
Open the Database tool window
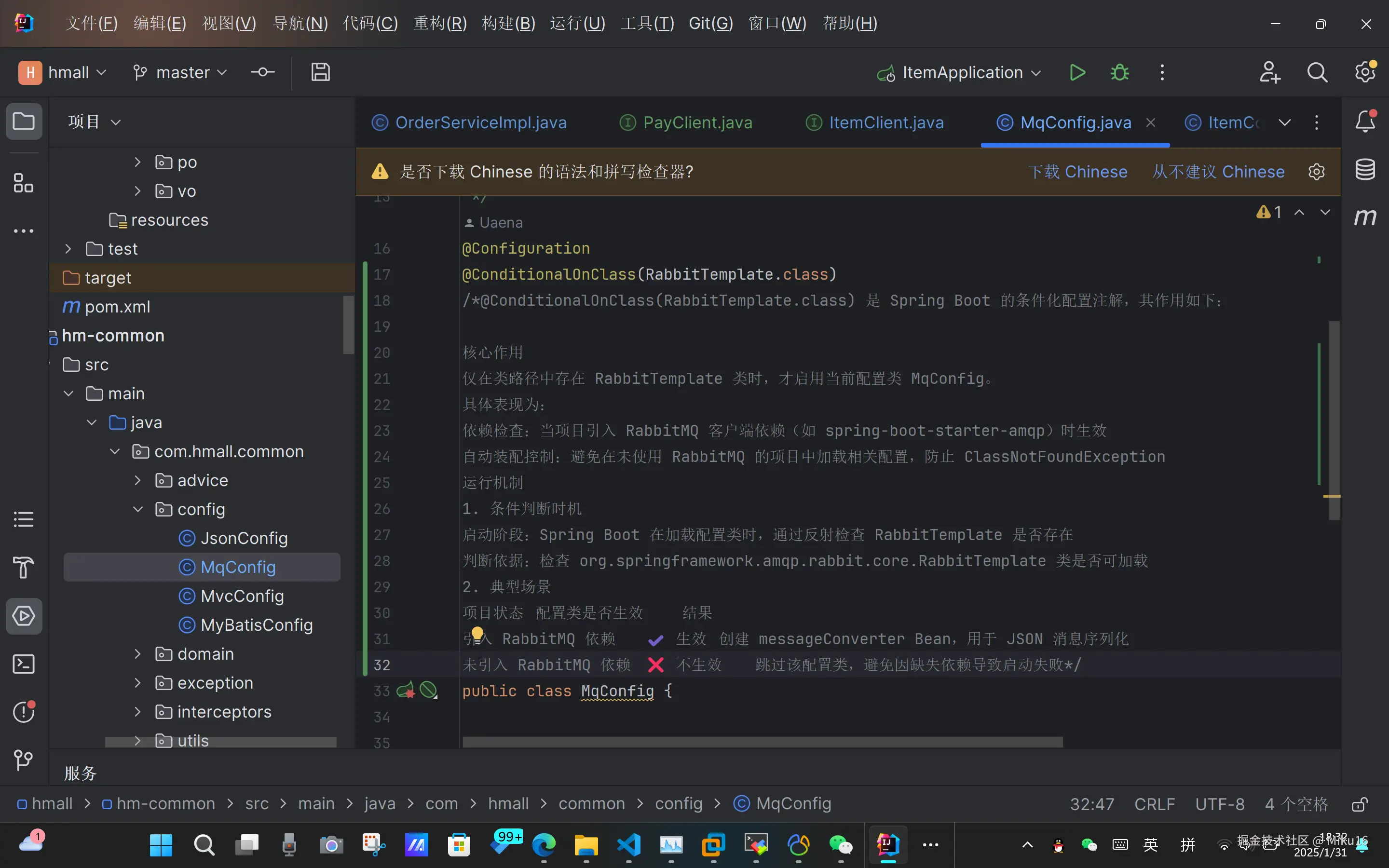tap(1365, 169)
